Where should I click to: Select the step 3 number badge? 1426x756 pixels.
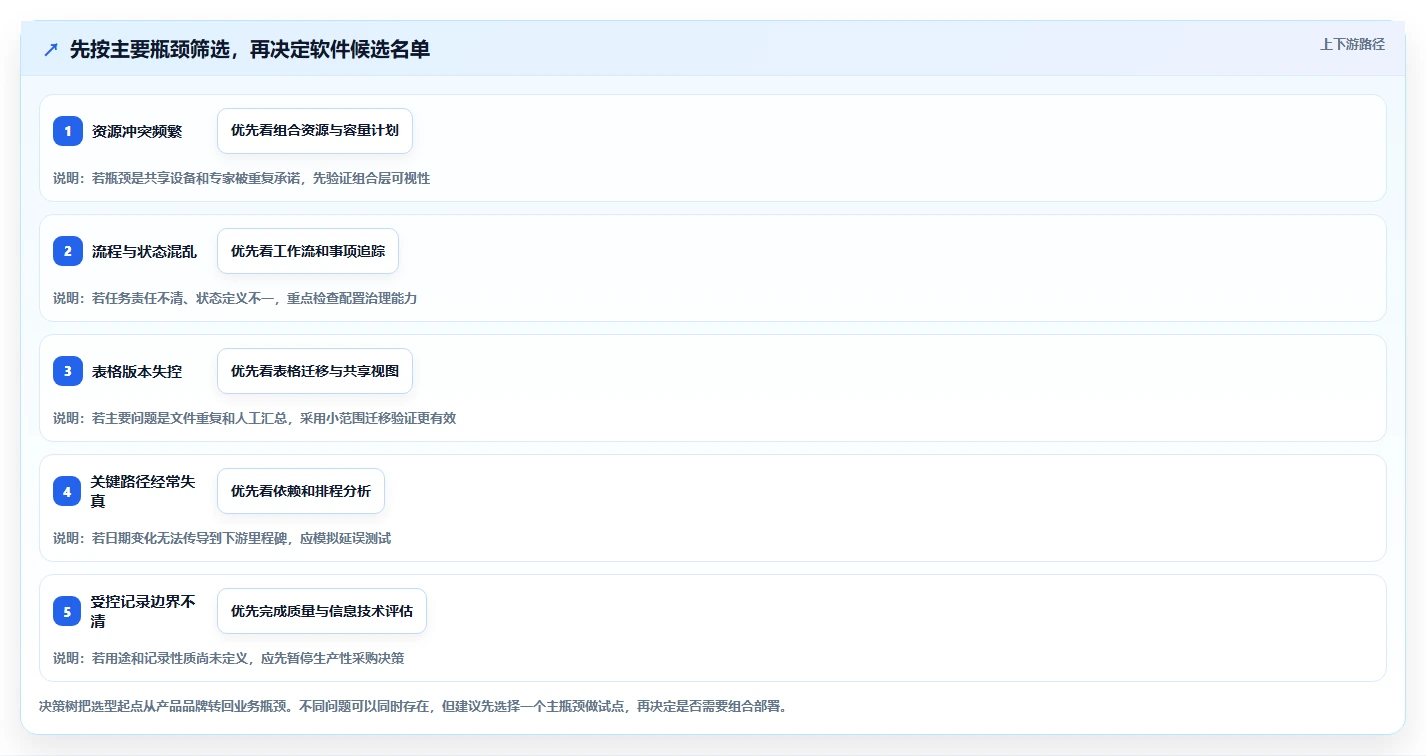(68, 371)
